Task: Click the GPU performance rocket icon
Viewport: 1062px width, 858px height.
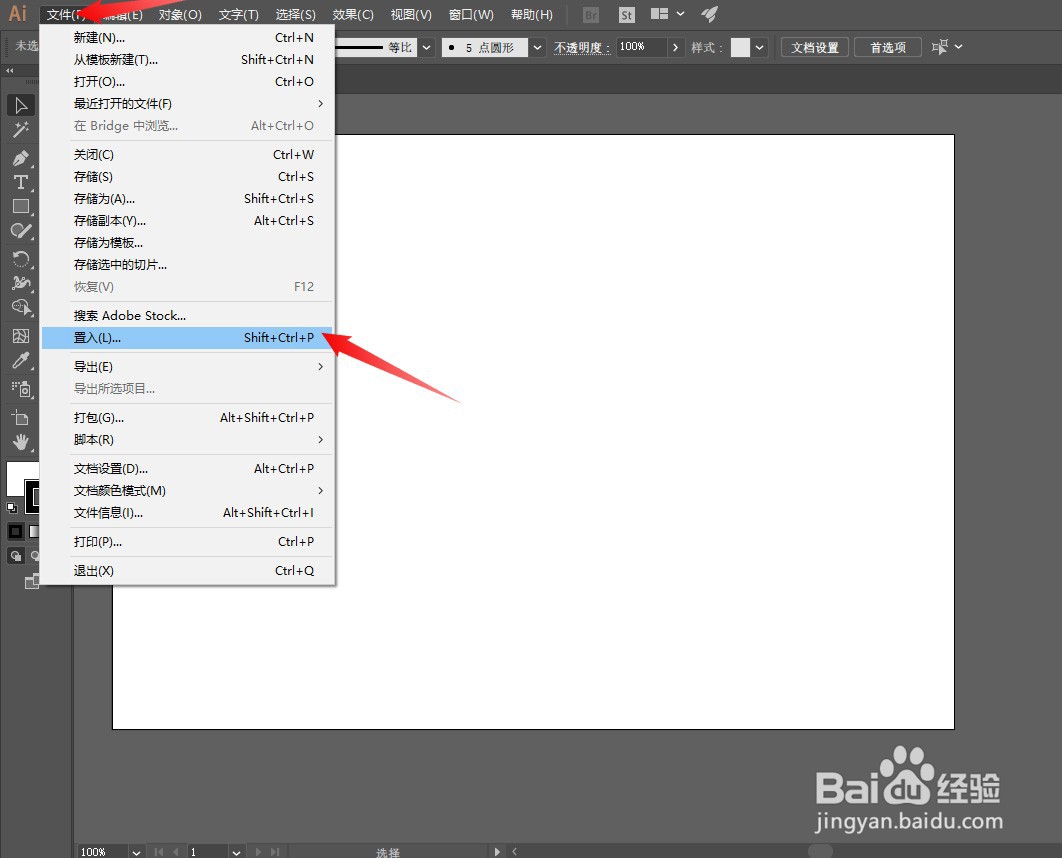Action: point(709,14)
